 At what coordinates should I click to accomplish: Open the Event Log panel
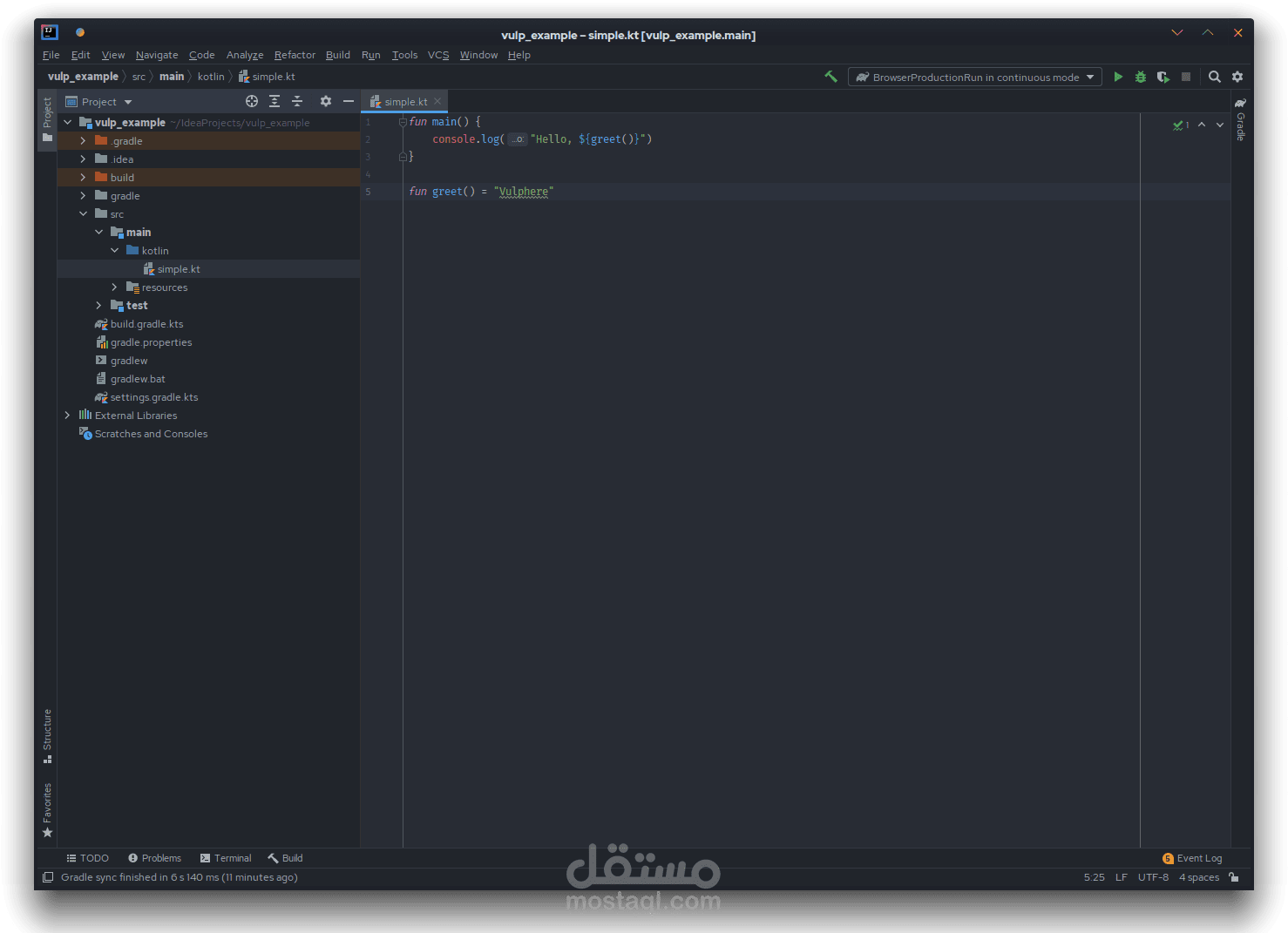coord(1198,858)
